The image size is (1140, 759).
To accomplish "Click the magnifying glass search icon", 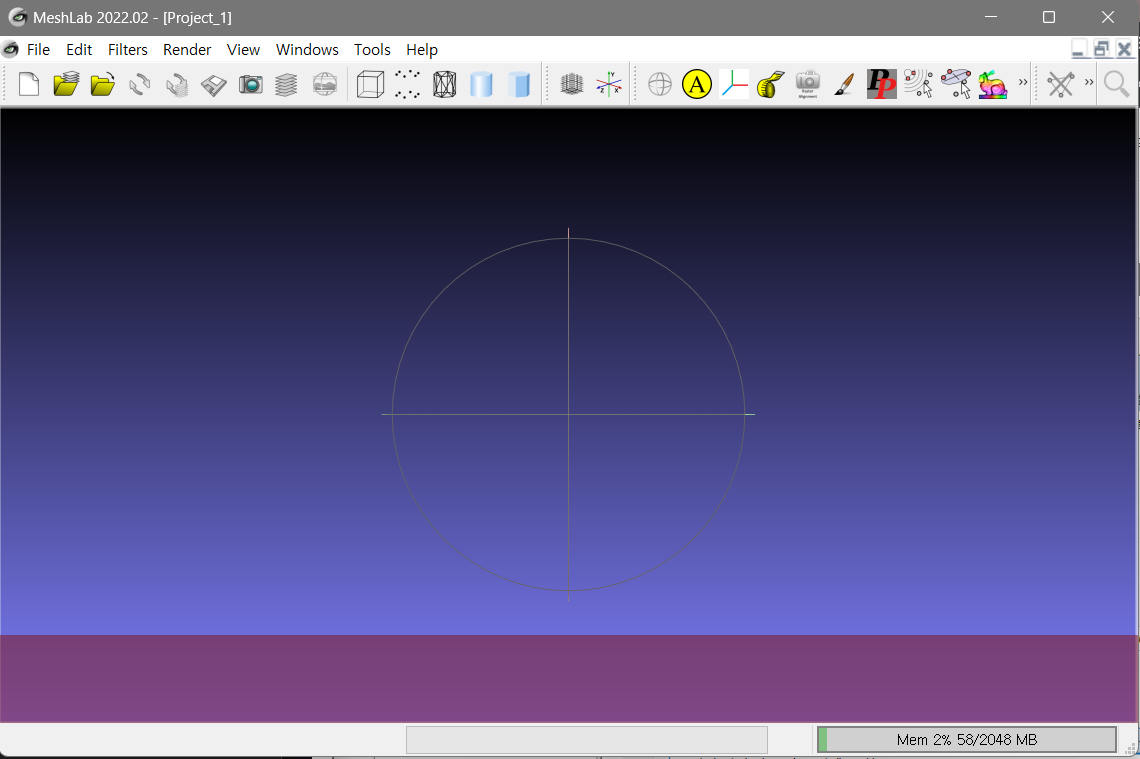I will pyautogui.click(x=1116, y=85).
